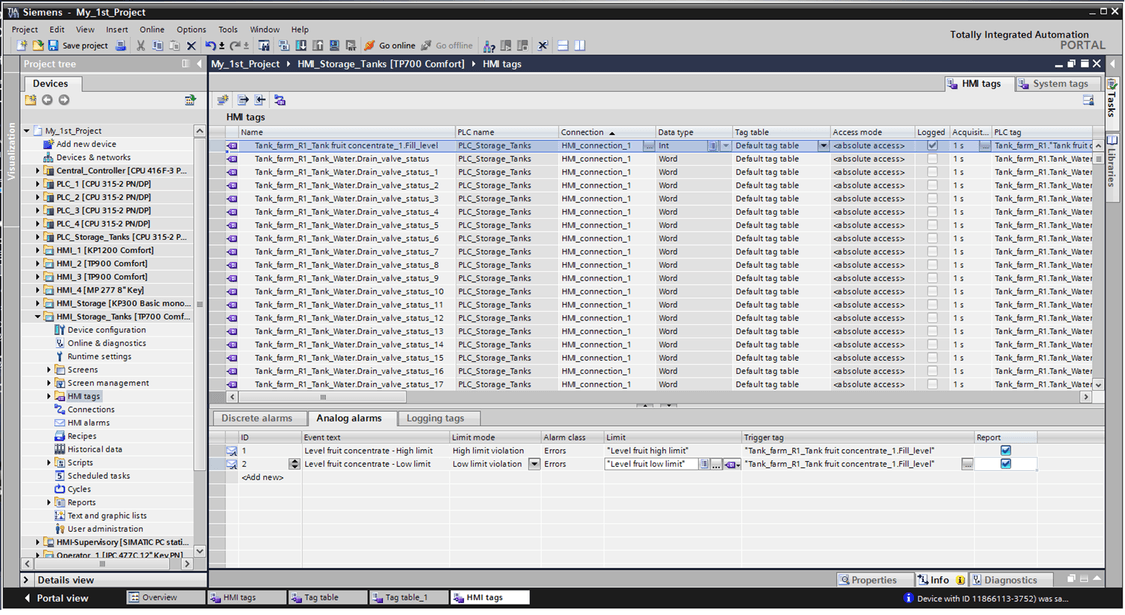The width and height of the screenshot is (1125, 615).
Task: Enable Logged for Drain_valve_status tag
Action: pos(932,159)
